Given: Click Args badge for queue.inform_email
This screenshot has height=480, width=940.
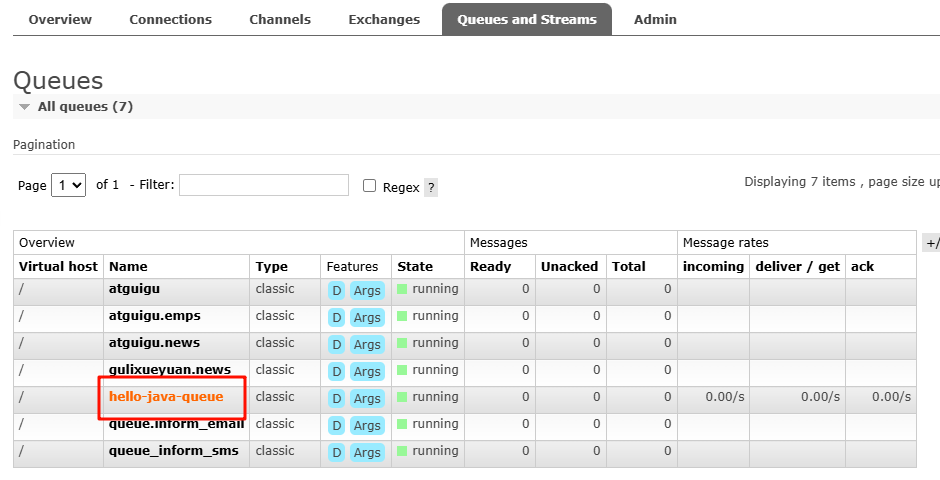Looking at the screenshot, I should coord(367,425).
